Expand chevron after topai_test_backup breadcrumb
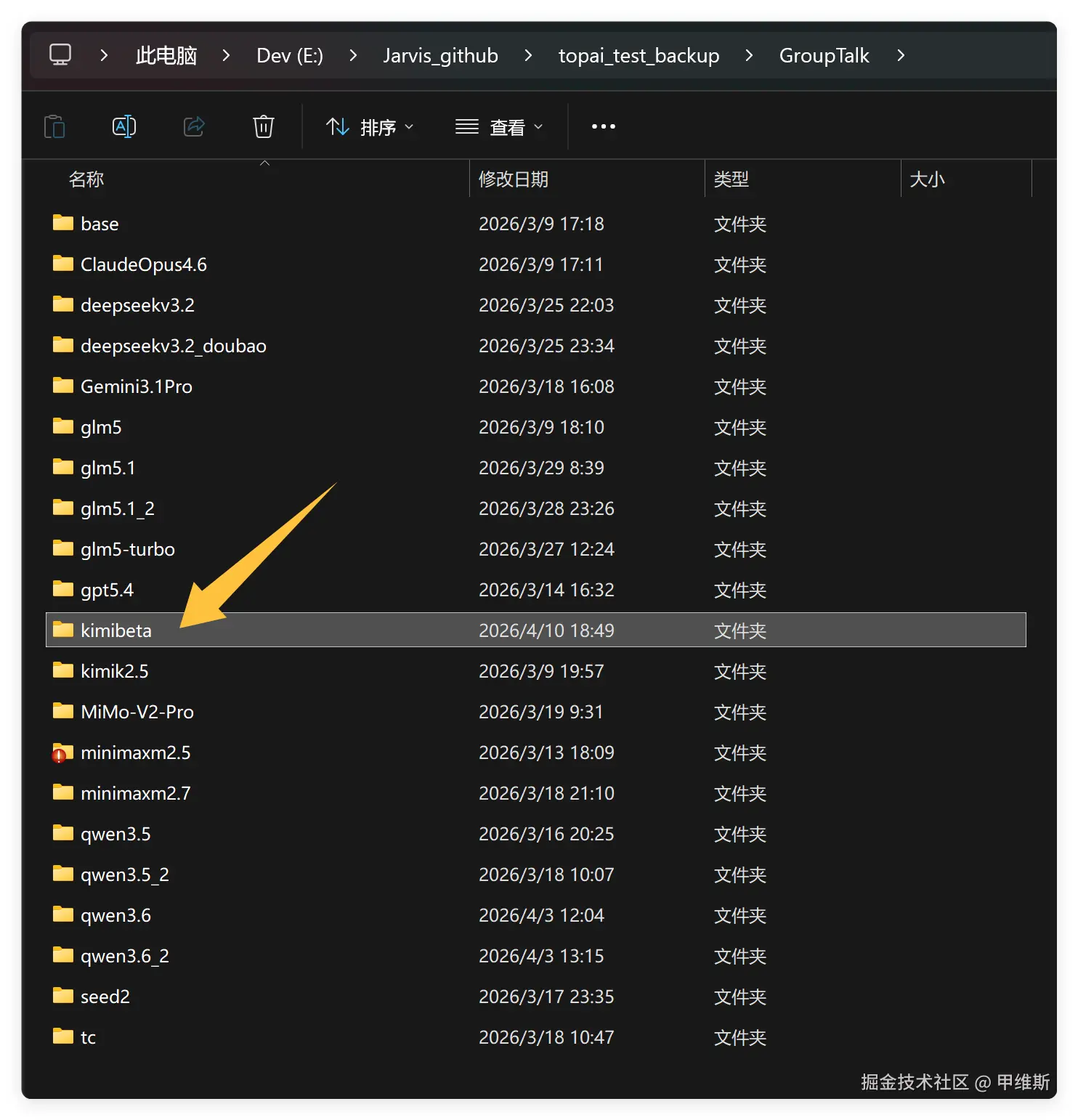Image resolution: width=1078 pixels, height=1120 pixels. [x=749, y=55]
